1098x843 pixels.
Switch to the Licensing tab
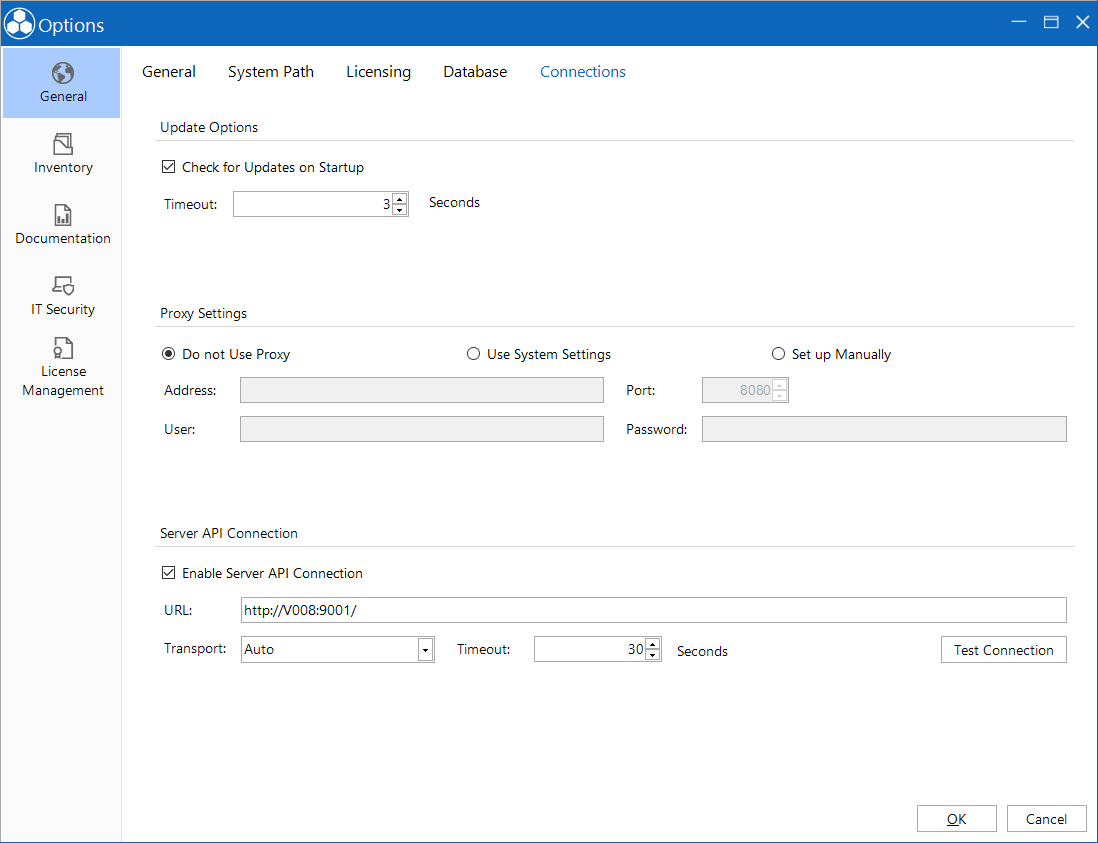click(x=378, y=72)
